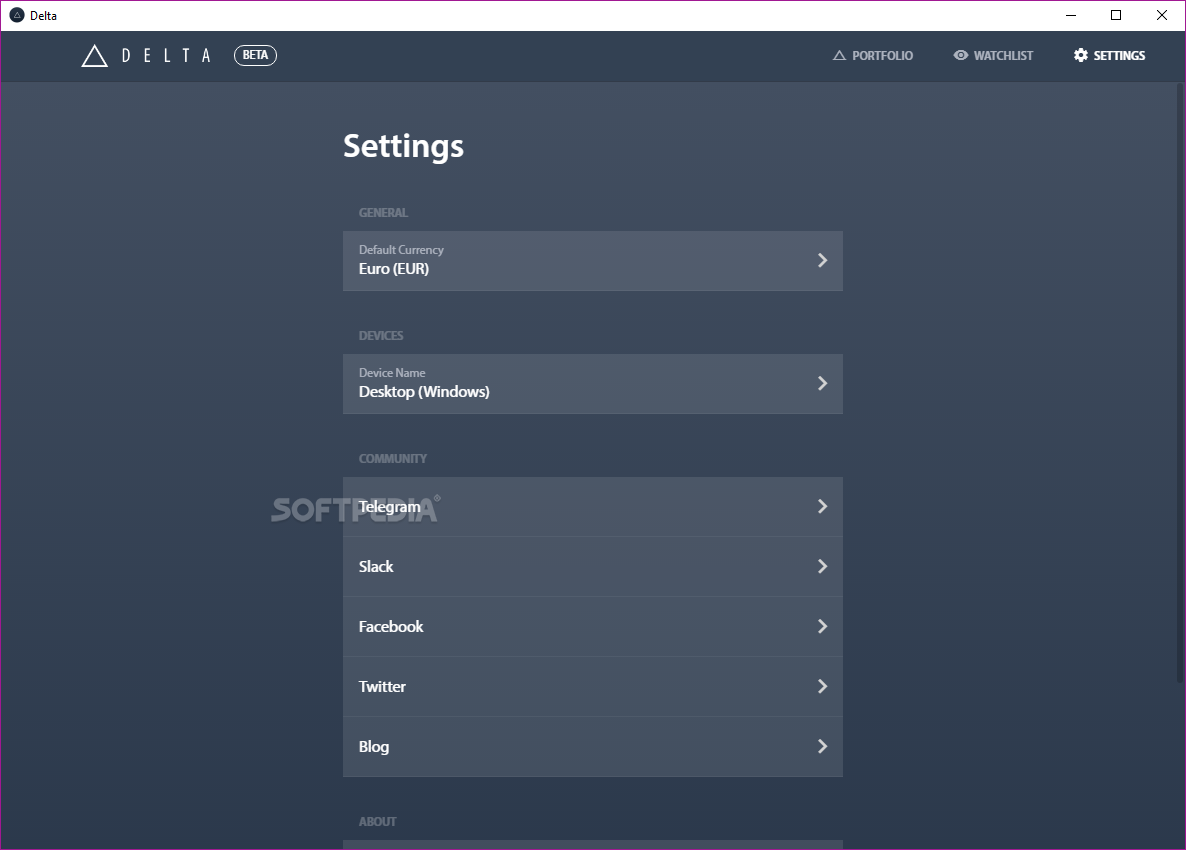Click the BETA badge
The height and width of the screenshot is (850, 1186).
click(x=255, y=55)
